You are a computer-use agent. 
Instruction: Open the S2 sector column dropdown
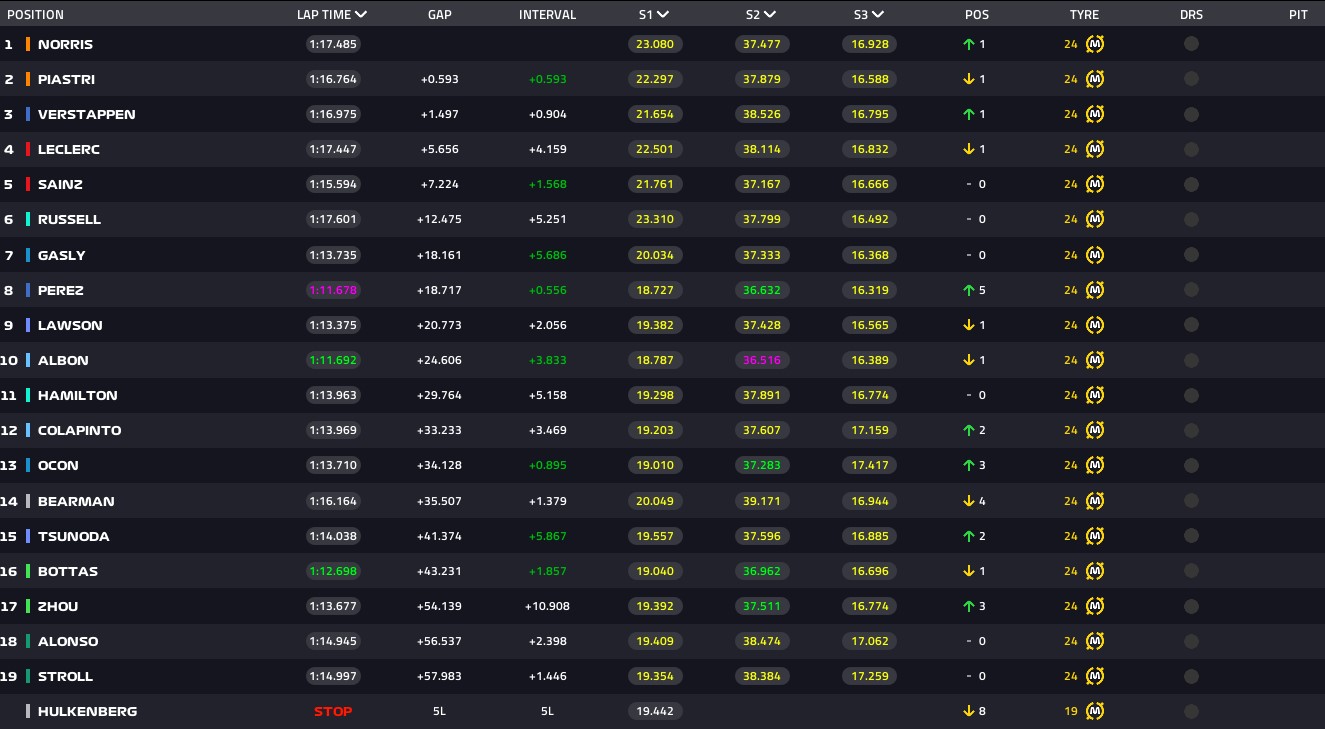[770, 15]
